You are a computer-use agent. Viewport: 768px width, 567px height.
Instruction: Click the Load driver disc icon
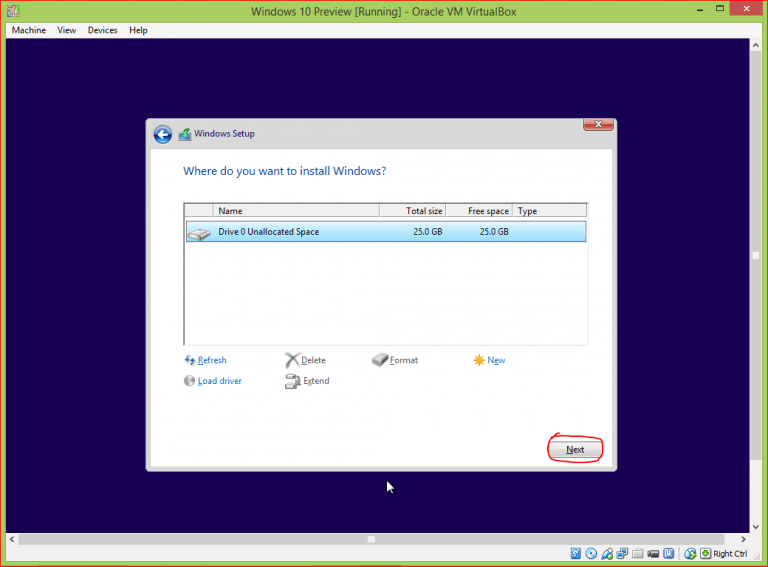tap(190, 380)
